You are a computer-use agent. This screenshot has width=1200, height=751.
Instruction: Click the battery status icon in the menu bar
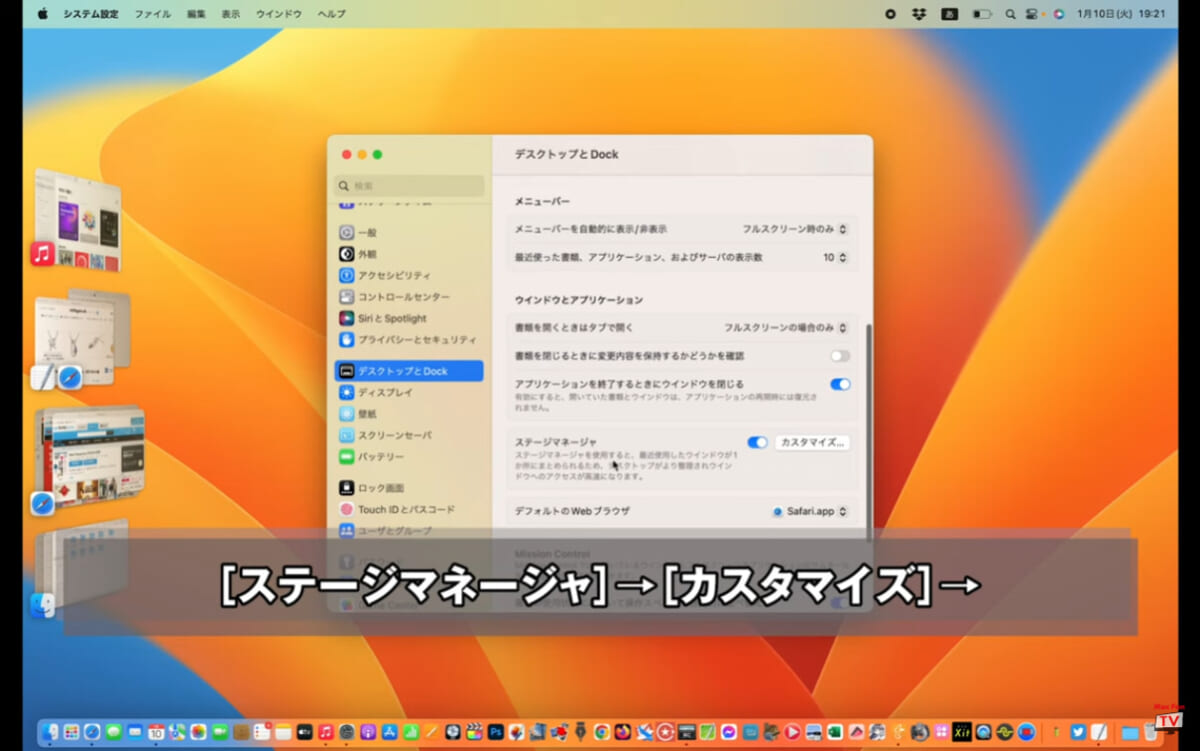[982, 14]
